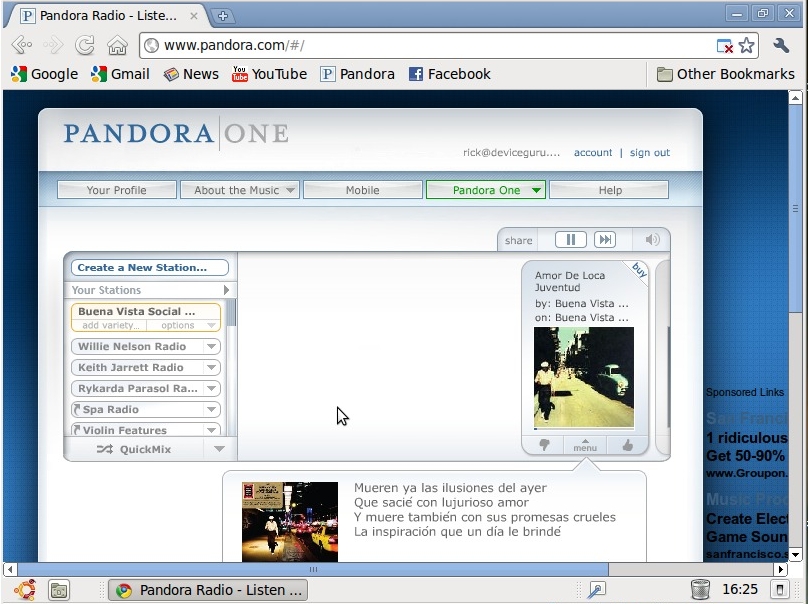
Task: Open Spa Radio dropdown arrow
Action: [211, 410]
